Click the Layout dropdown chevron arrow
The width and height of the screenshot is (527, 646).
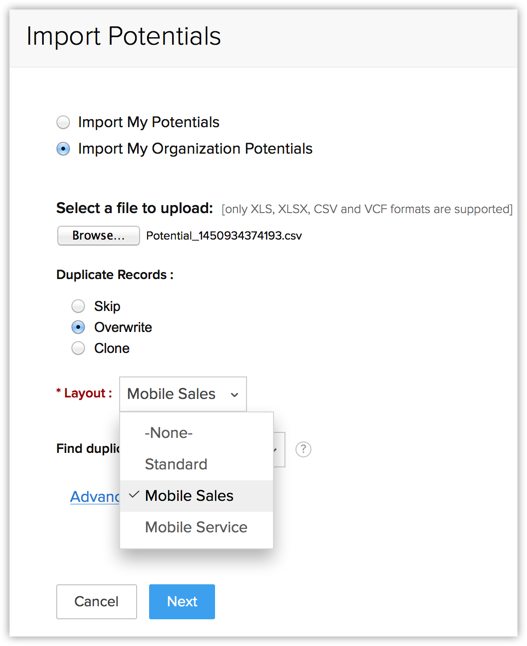point(234,395)
